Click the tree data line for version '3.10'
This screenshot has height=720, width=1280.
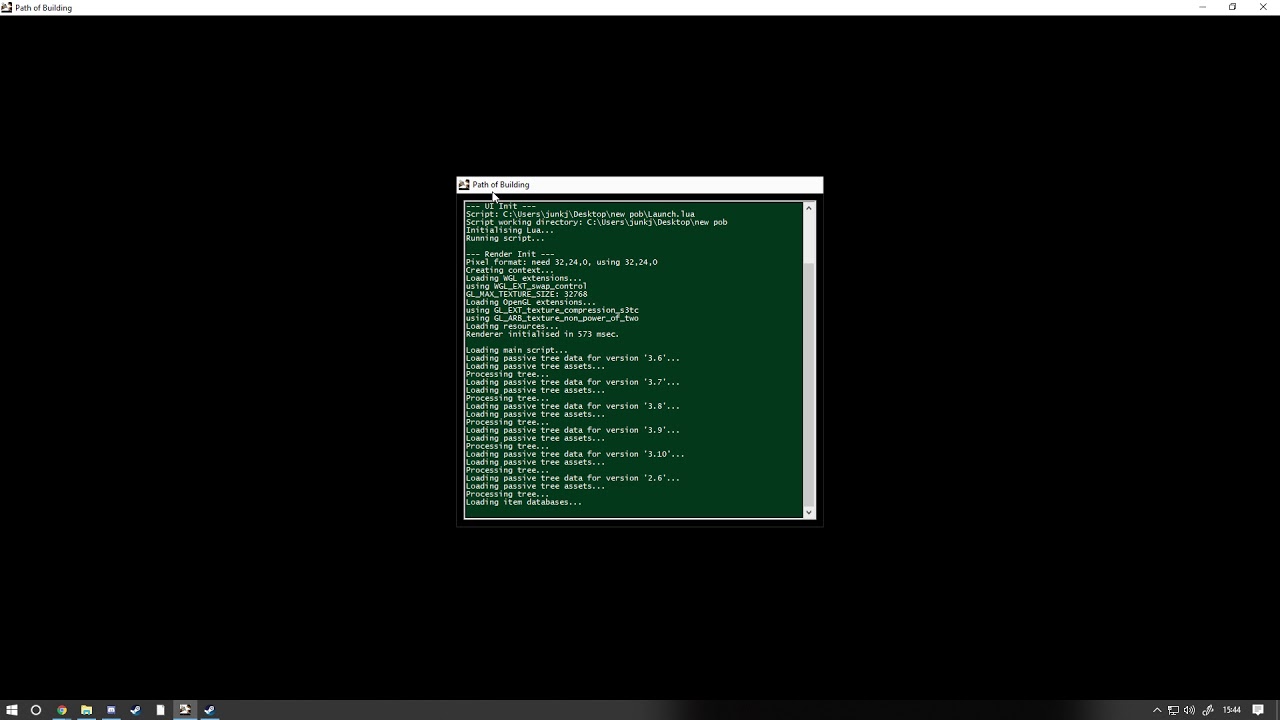(x=575, y=454)
